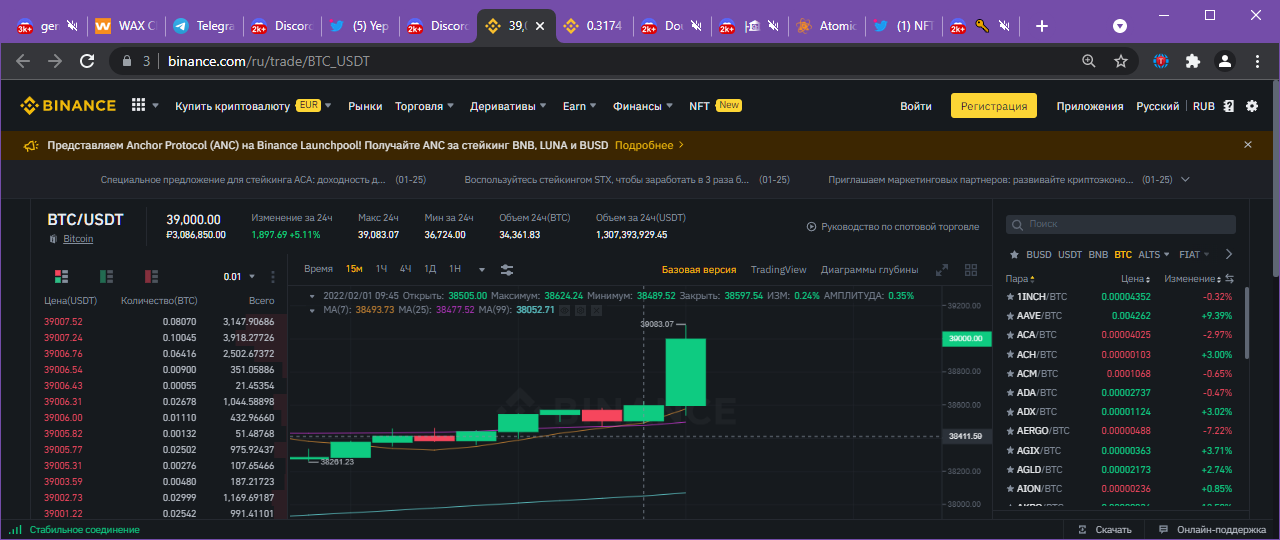Open Финансы dropdown menu
1280x540 pixels.
[x=643, y=106]
